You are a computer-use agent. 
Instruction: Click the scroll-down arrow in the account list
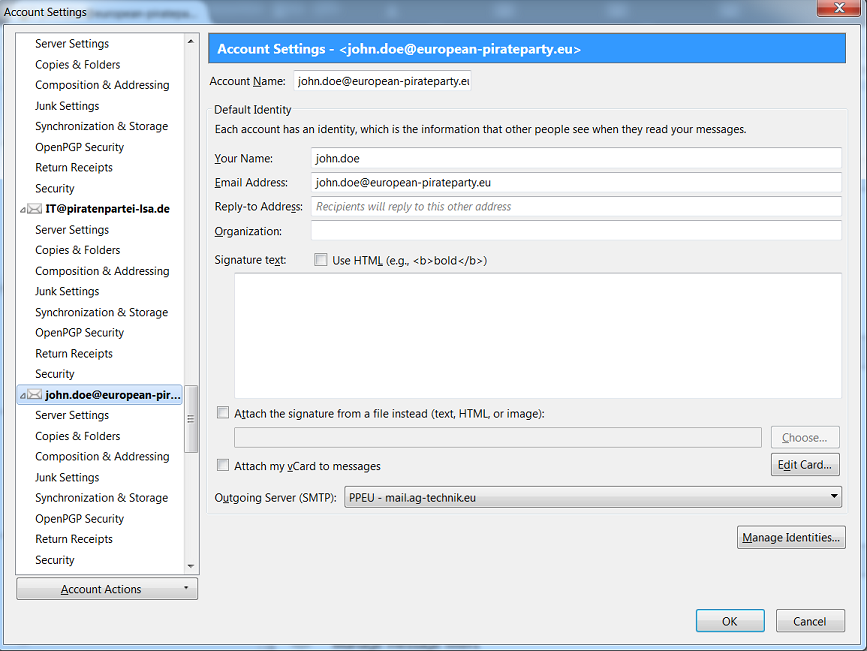(191, 565)
